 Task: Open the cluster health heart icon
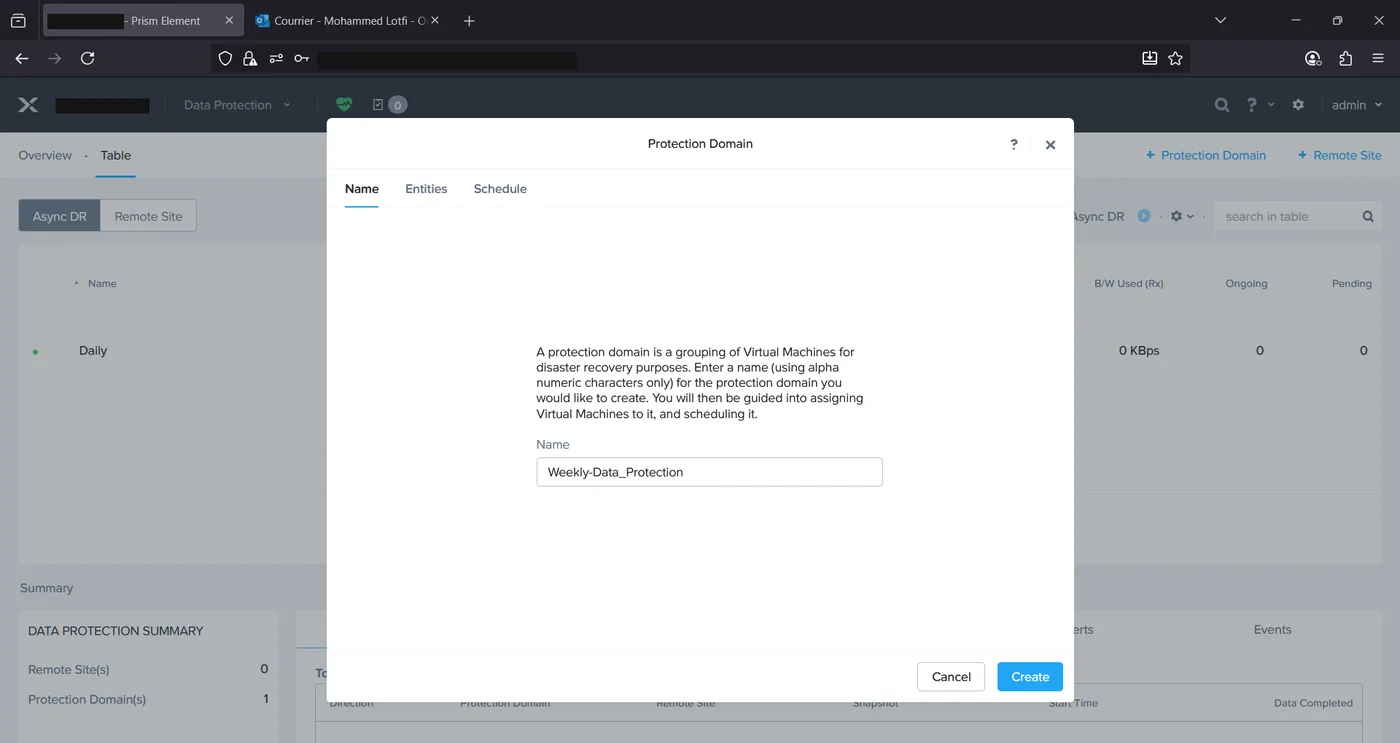pyautogui.click(x=344, y=104)
